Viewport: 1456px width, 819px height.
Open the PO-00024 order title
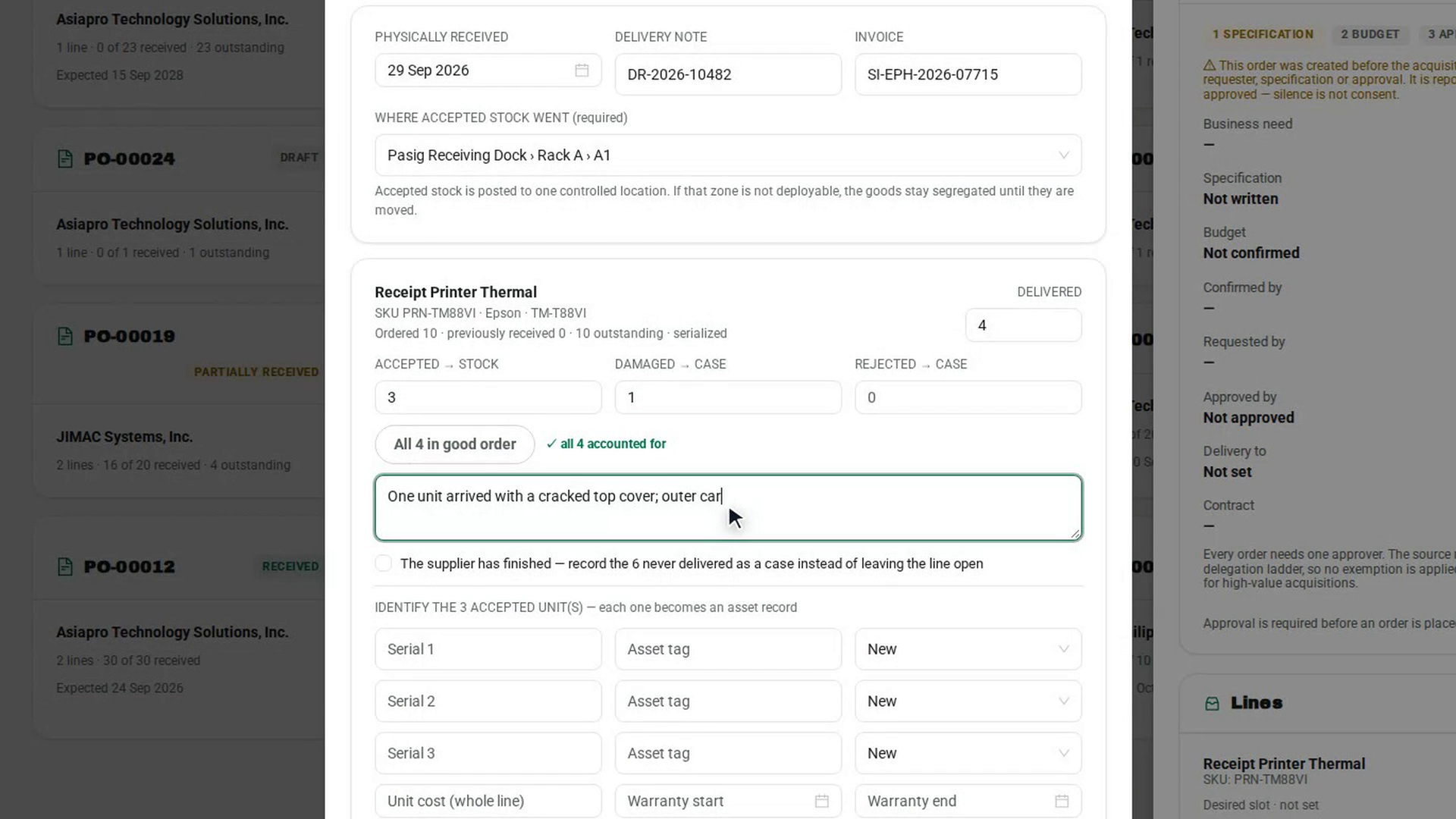[x=129, y=158]
